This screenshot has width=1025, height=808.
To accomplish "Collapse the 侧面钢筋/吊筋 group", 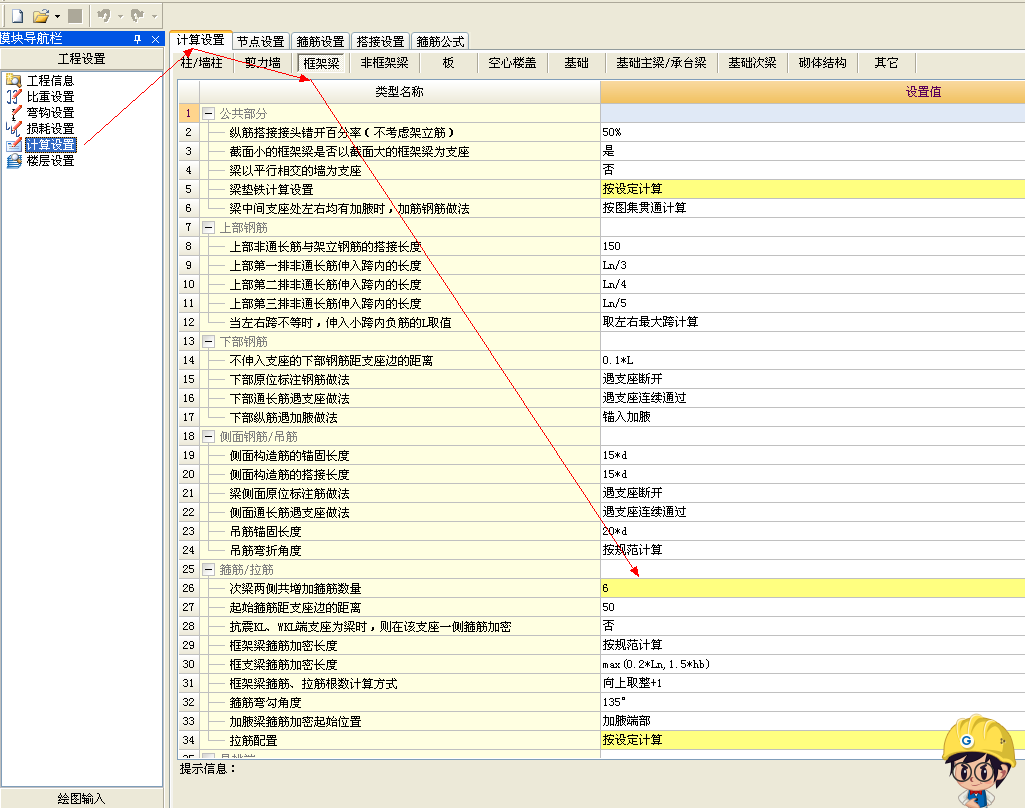I will tap(209, 437).
